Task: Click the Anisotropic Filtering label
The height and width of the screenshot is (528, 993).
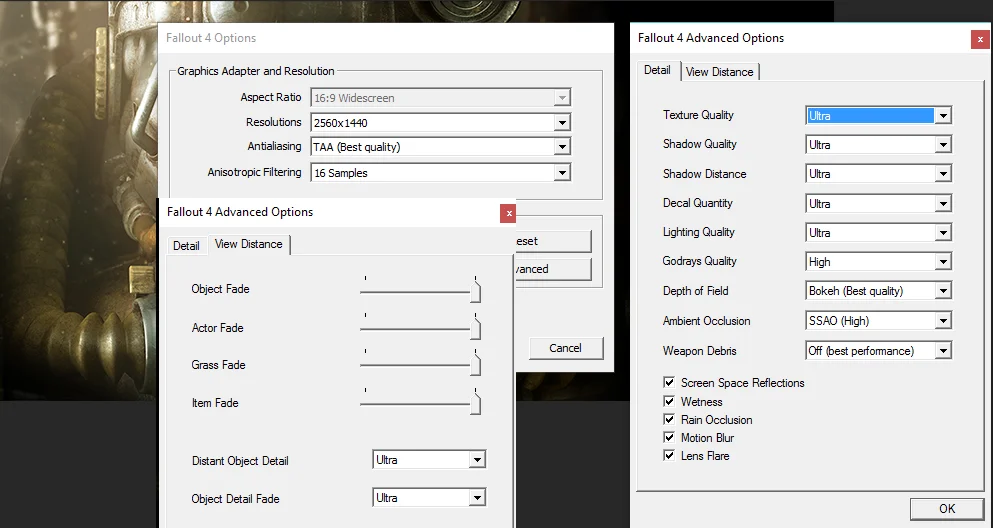Action: (255, 172)
